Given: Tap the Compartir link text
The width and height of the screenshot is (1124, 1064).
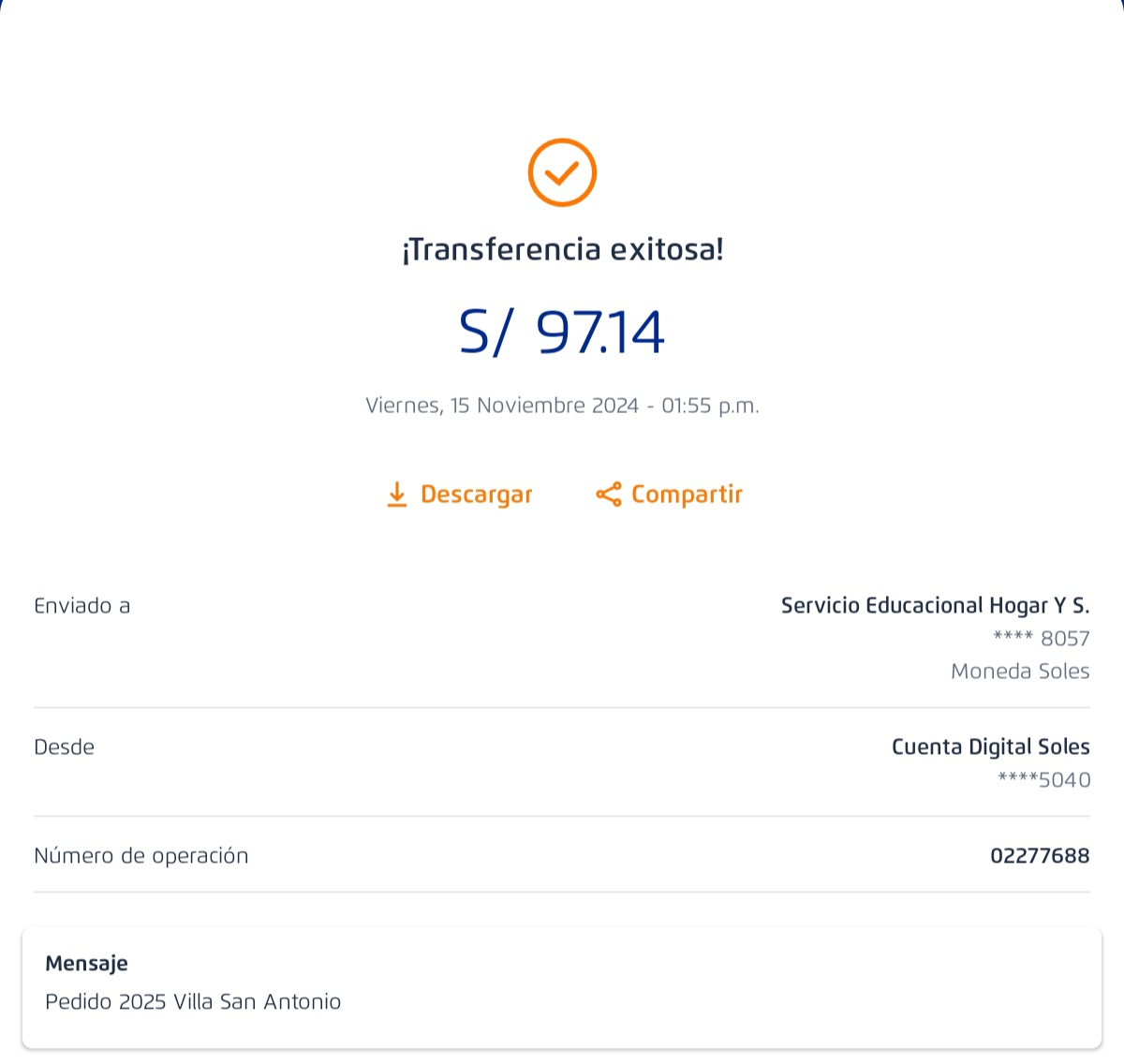Looking at the screenshot, I should pos(687,495).
